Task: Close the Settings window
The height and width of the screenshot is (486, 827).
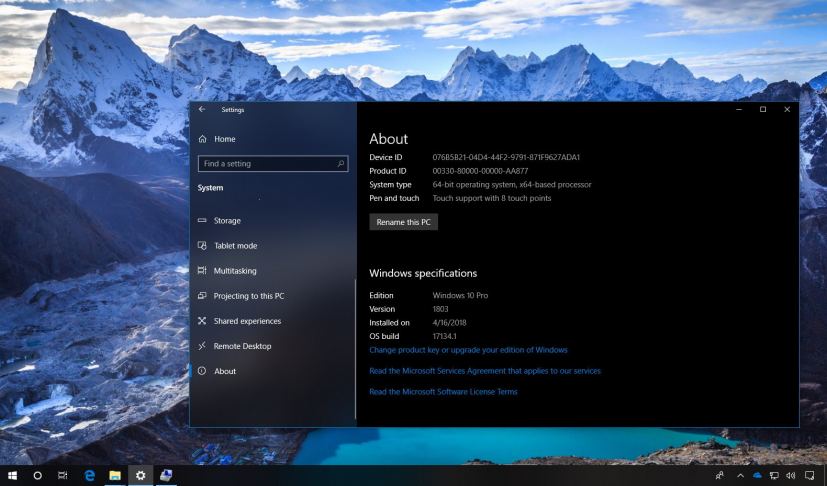Action: (787, 109)
